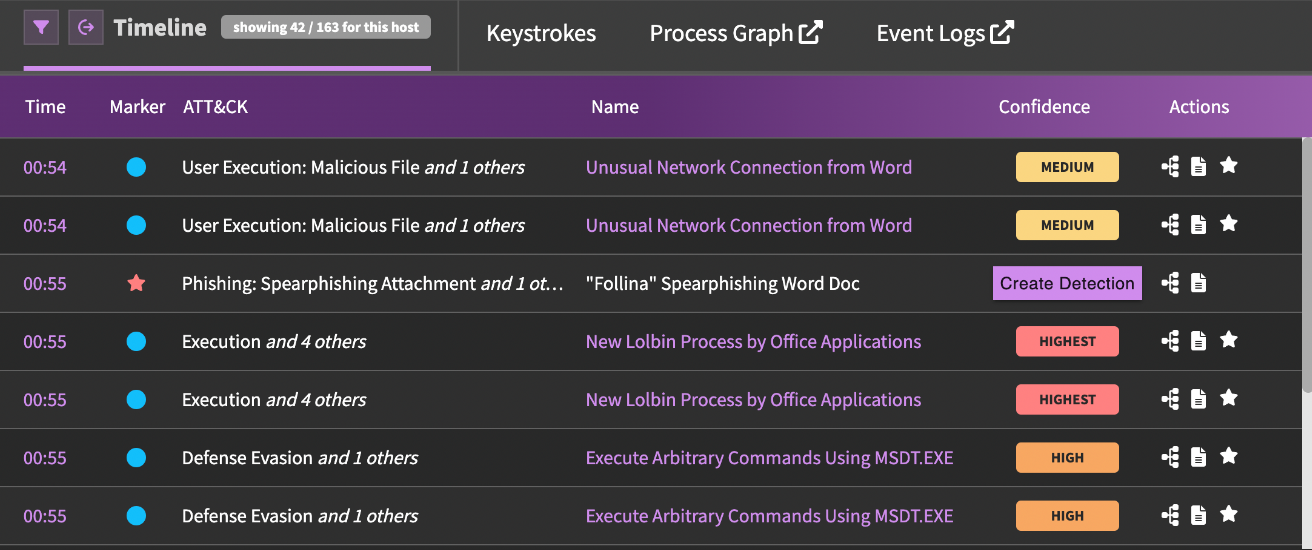
Task: Click the Time column header
Action: coord(45,107)
